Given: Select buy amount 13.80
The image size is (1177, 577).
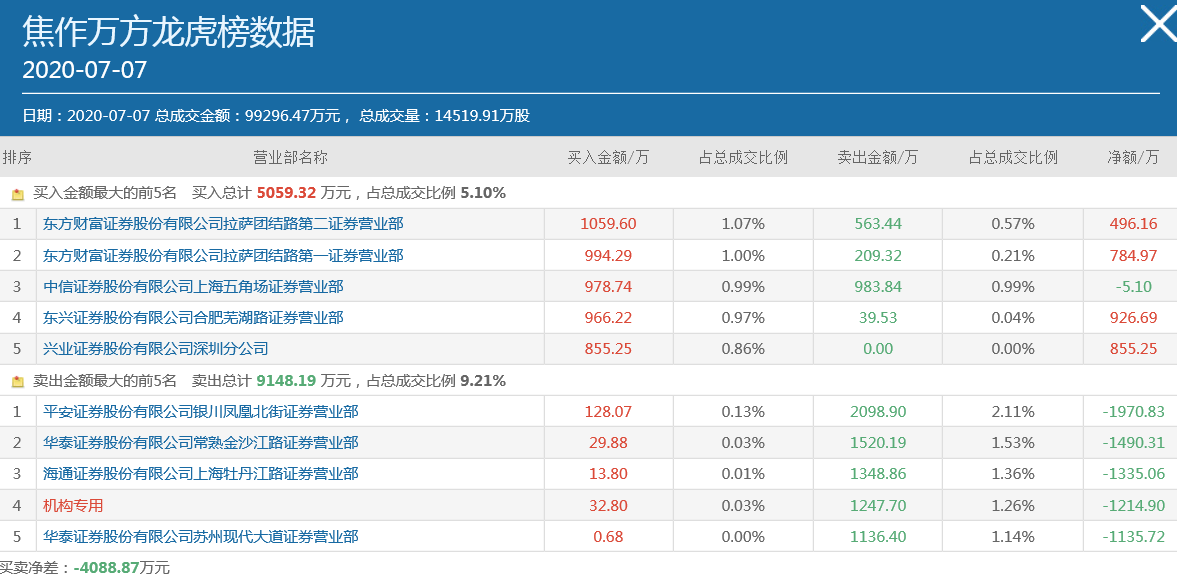Looking at the screenshot, I should 608,473.
